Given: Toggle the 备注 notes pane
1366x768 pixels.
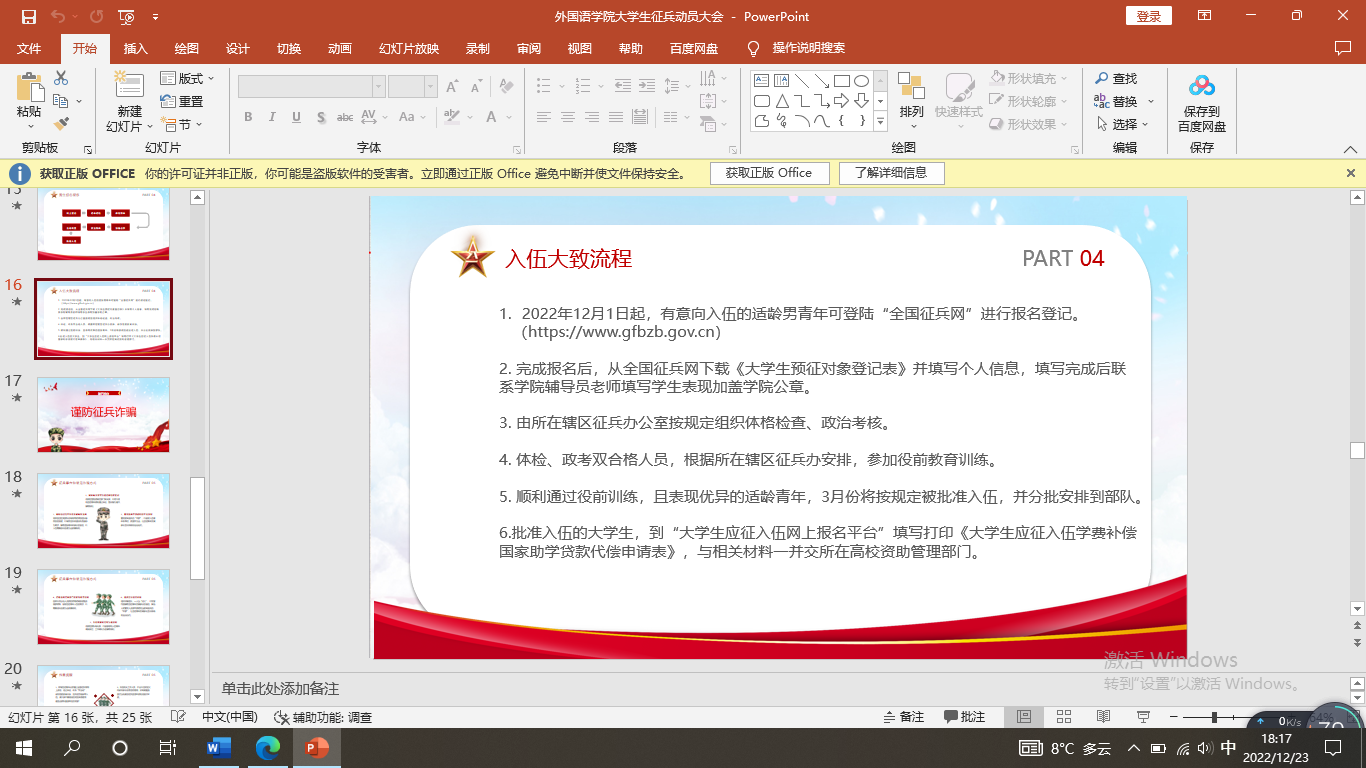Looking at the screenshot, I should coord(904,717).
